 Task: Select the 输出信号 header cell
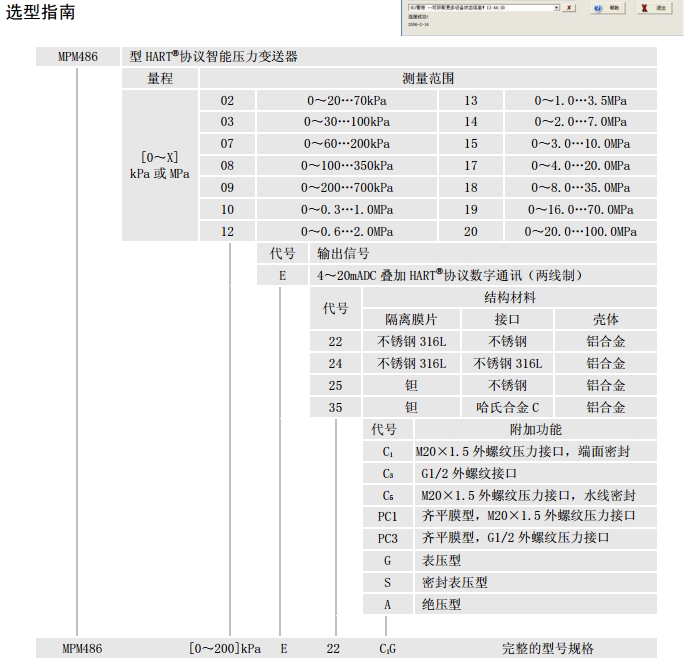[x=343, y=254]
